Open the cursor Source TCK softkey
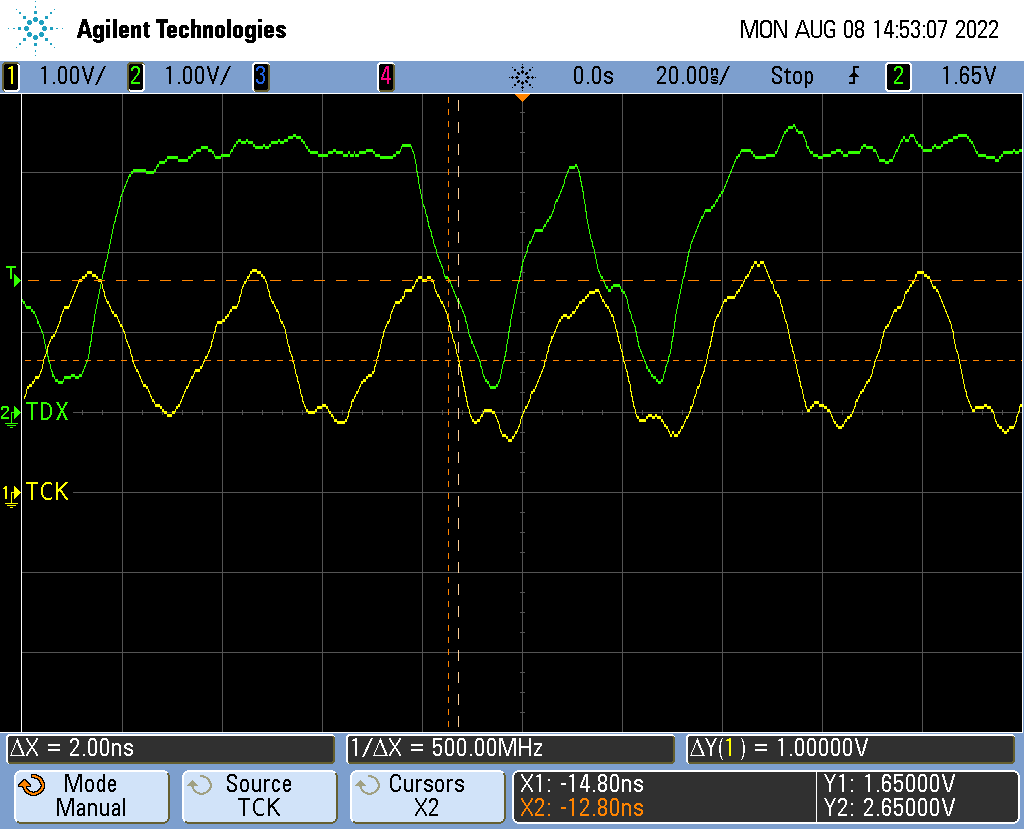 (x=258, y=796)
